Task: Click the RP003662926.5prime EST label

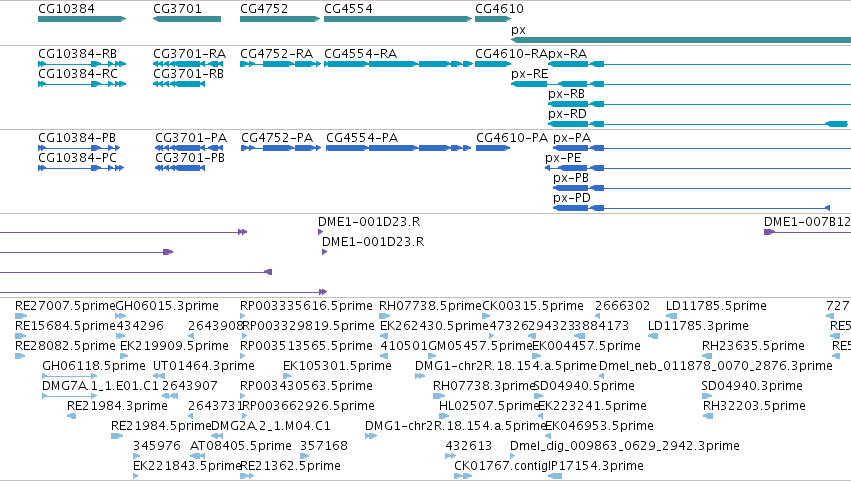Action: (x=309, y=406)
